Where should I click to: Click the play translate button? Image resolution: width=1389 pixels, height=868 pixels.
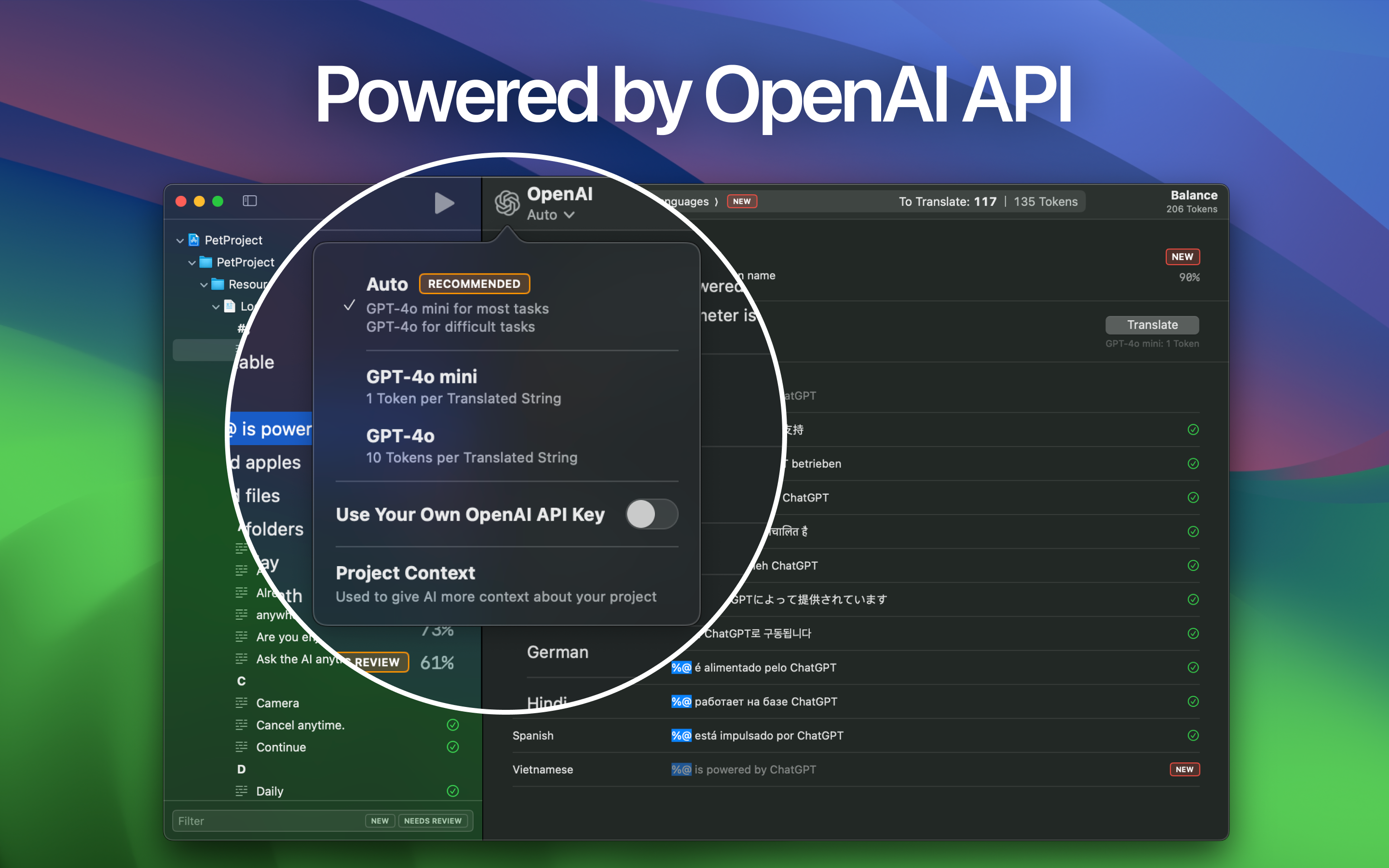click(444, 203)
